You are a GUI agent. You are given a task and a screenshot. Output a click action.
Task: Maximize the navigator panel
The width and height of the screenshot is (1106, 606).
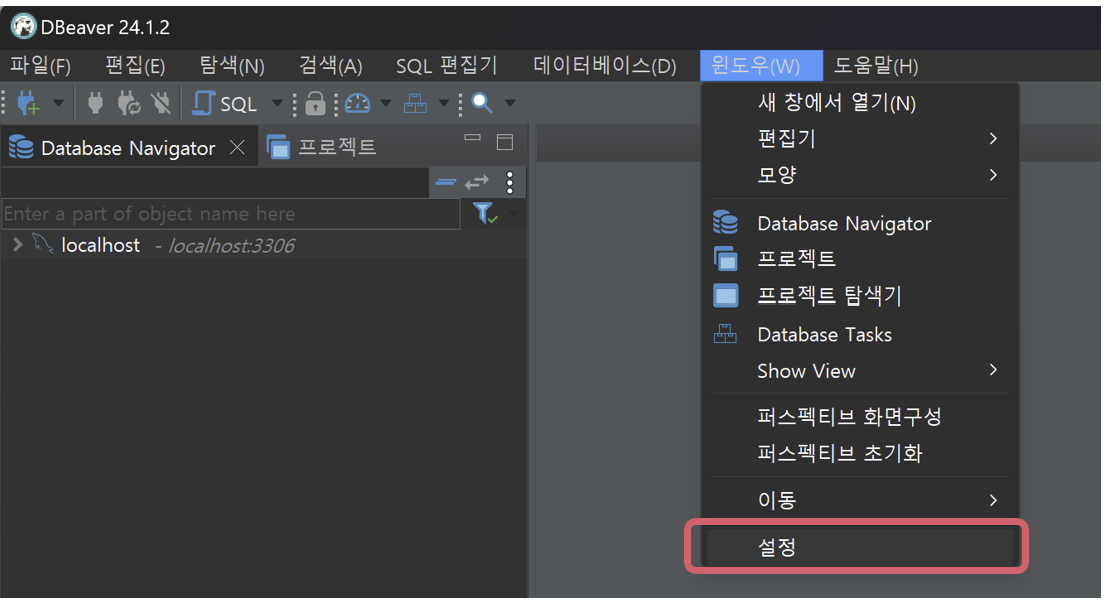coord(505,142)
